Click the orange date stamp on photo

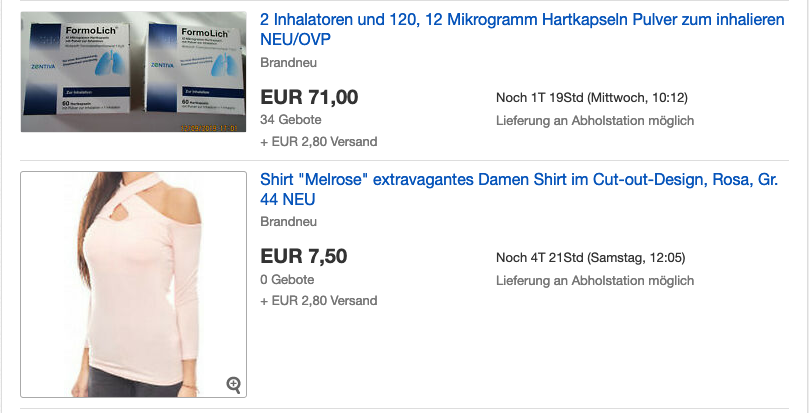point(208,128)
